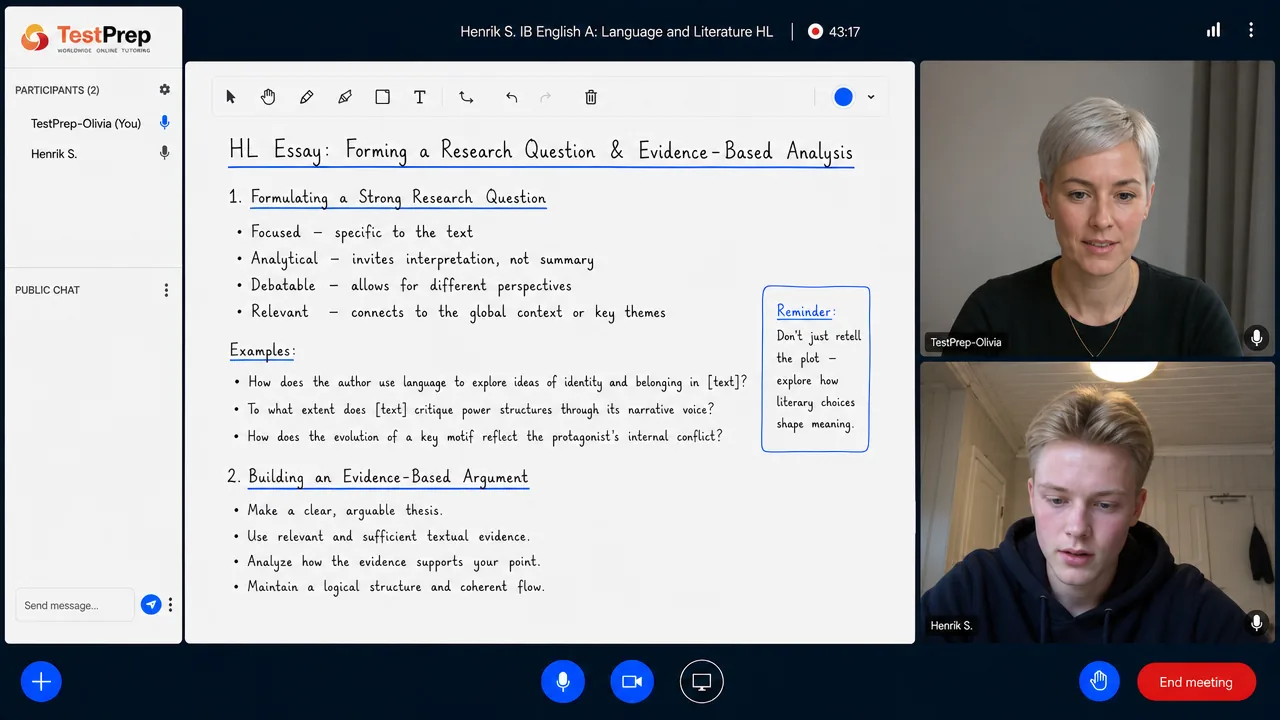This screenshot has width=1280, height=720.
Task: Undo the last whiteboard action
Action: 512,97
